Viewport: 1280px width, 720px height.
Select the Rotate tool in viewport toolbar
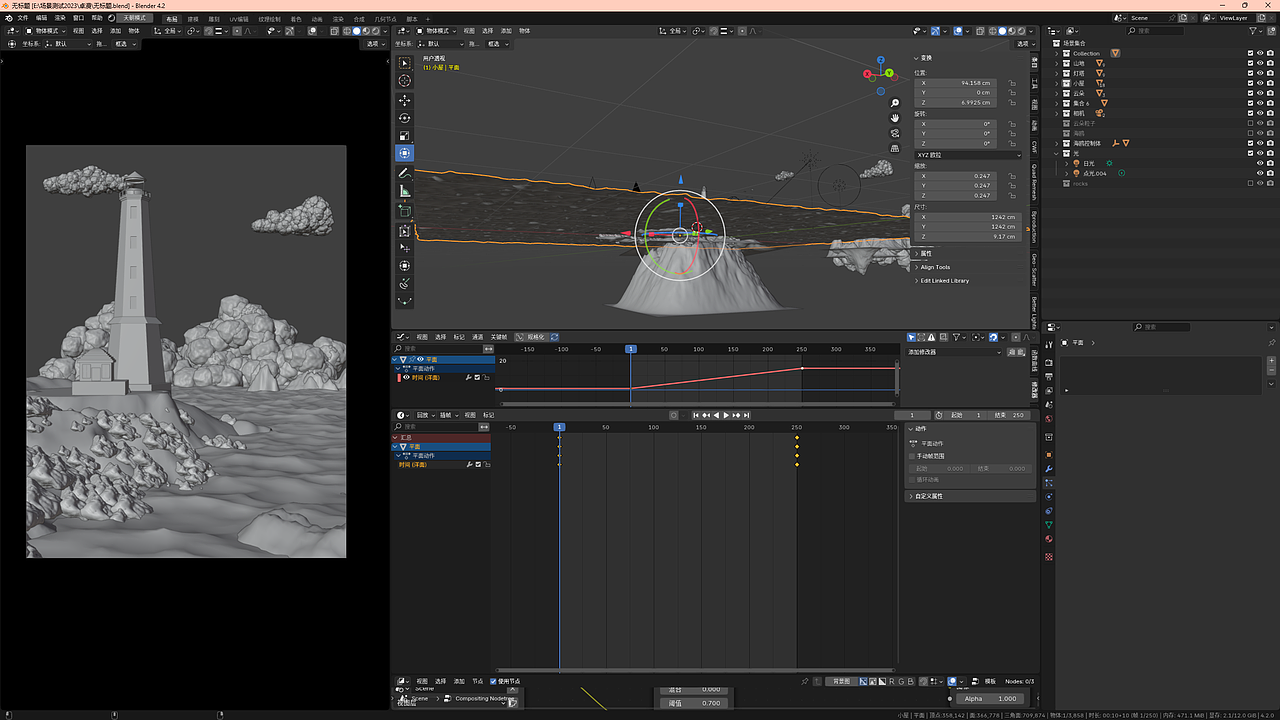(x=404, y=118)
